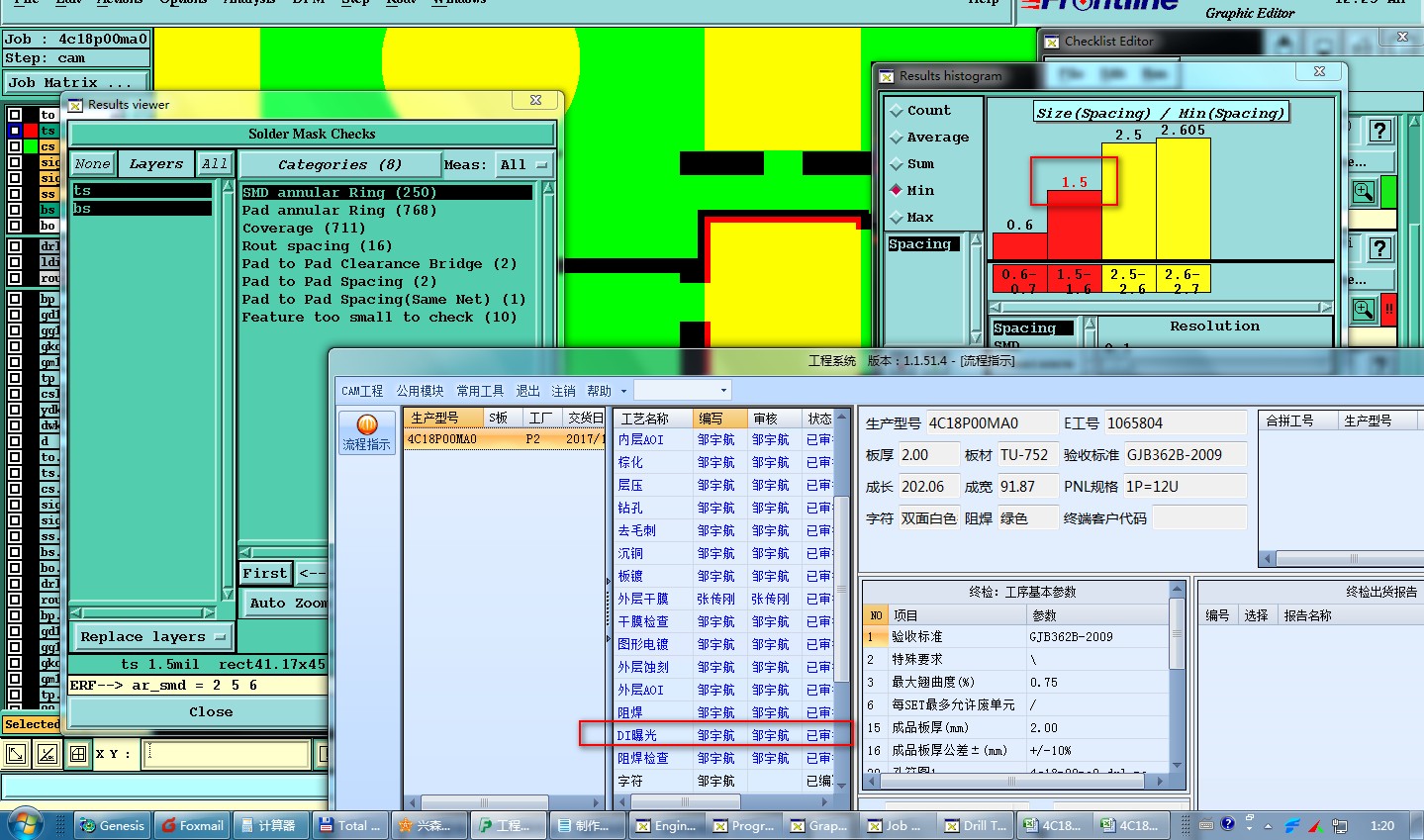Open the Windows Start orb
Image resolution: width=1424 pixels, height=840 pixels.
click(x=24, y=824)
